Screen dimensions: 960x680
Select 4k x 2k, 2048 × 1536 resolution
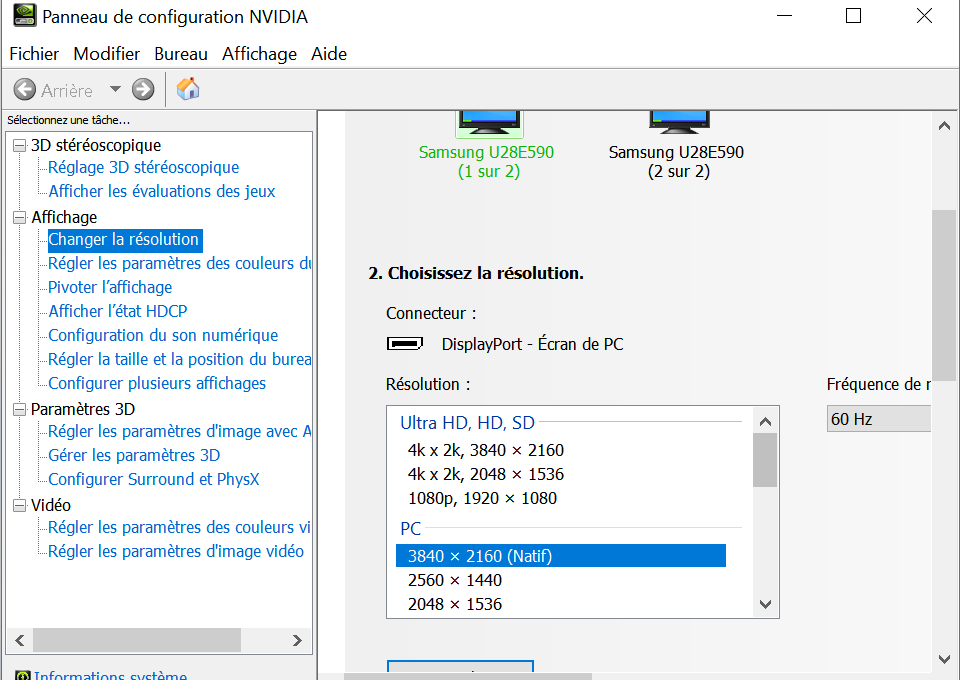tap(486, 474)
